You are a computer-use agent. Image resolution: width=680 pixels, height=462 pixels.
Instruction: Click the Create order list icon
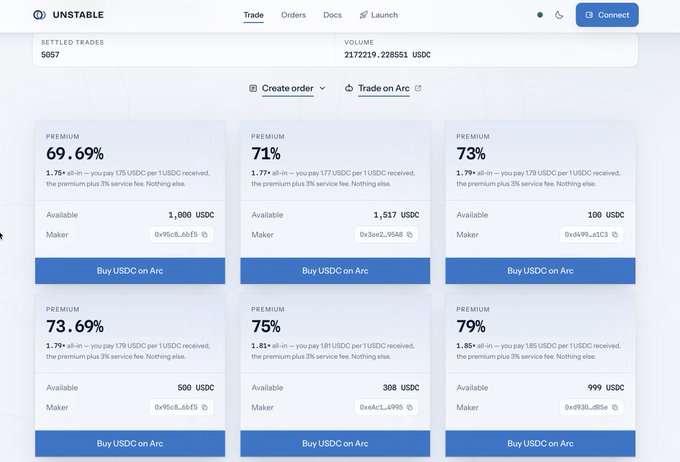(x=253, y=88)
